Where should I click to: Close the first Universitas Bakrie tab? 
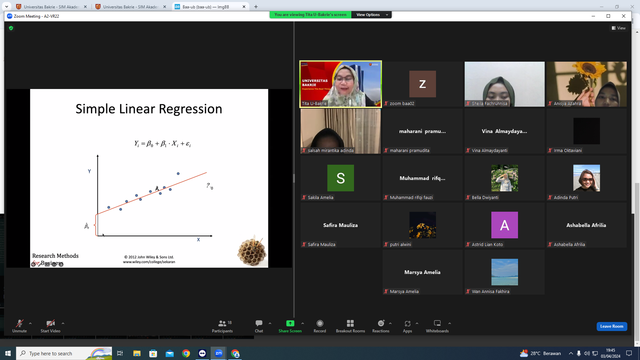[85, 7]
